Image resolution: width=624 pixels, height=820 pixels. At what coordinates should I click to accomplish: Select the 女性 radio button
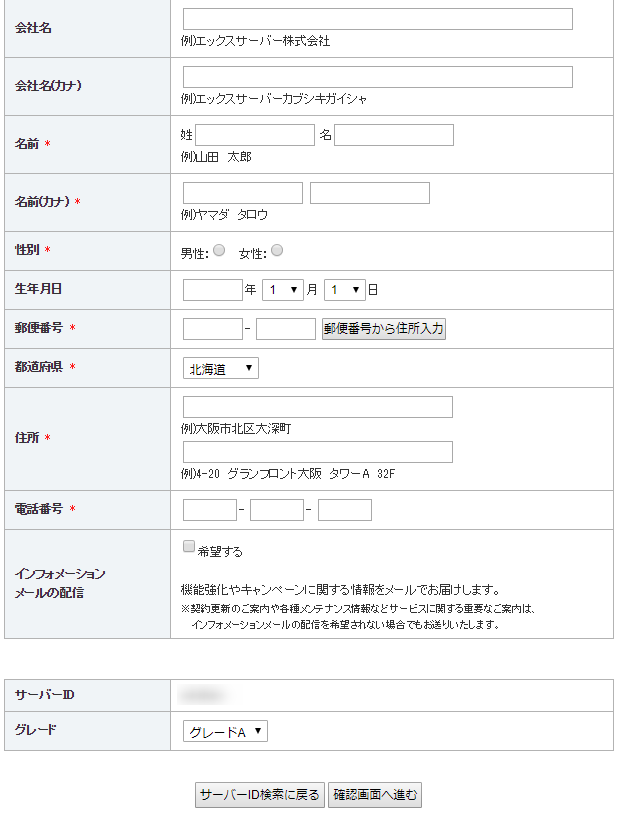tap(277, 250)
